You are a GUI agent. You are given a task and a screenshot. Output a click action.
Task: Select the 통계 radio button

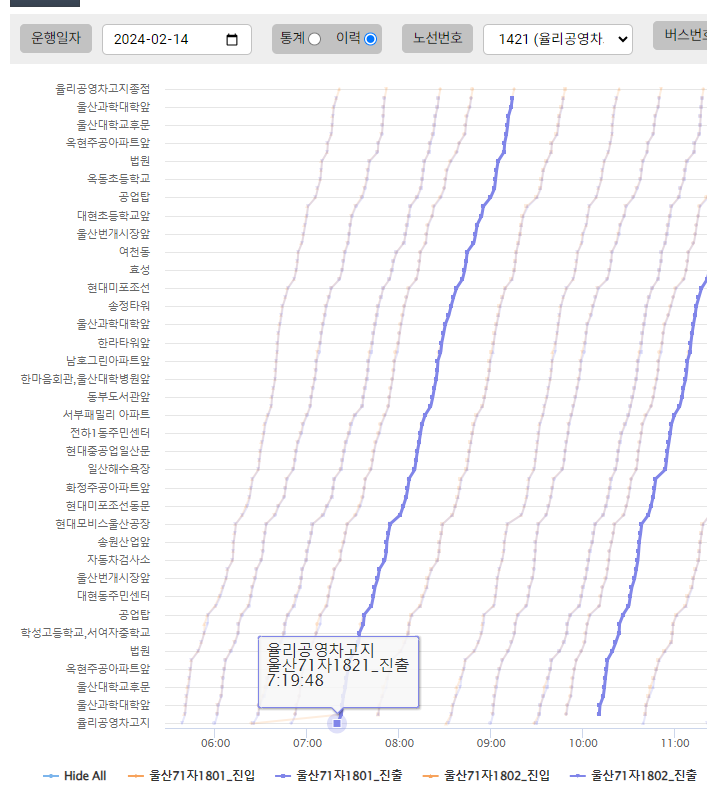pyautogui.click(x=315, y=39)
